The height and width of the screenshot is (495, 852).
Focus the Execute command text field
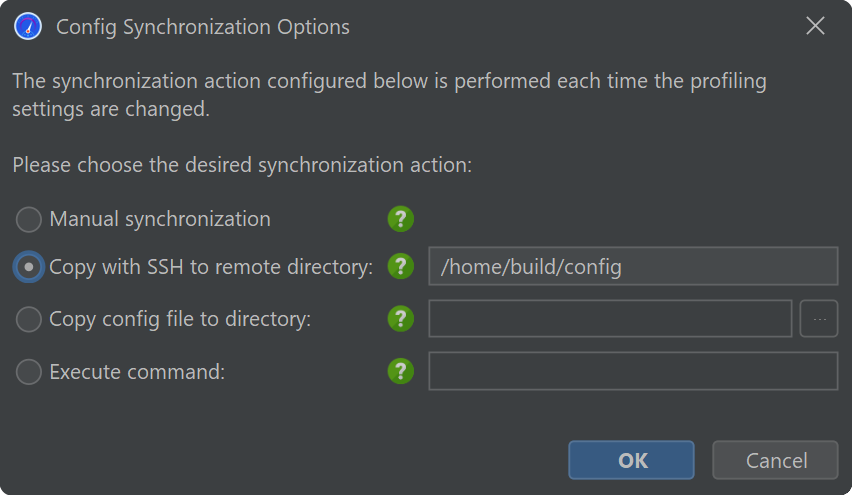(633, 371)
